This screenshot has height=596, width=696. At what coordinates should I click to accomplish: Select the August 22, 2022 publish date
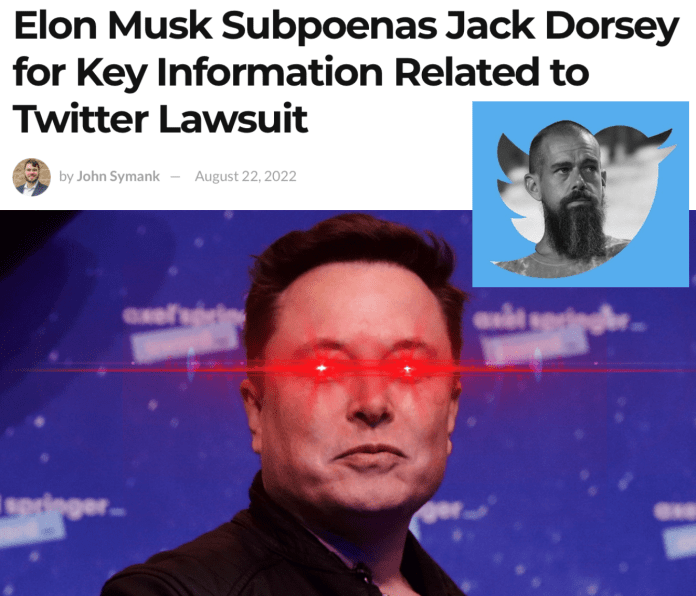point(245,176)
